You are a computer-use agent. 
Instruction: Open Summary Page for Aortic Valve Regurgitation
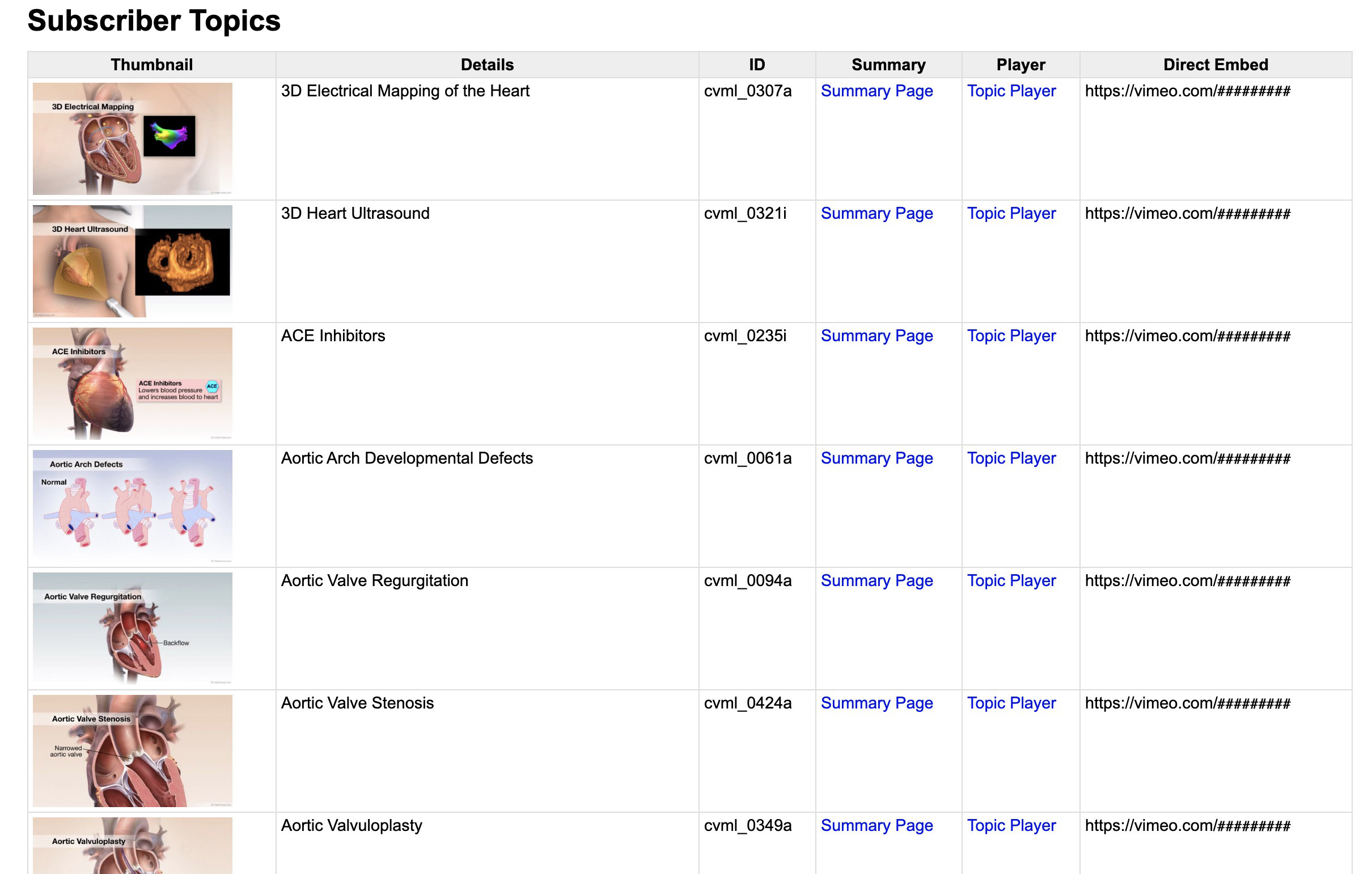coord(876,581)
